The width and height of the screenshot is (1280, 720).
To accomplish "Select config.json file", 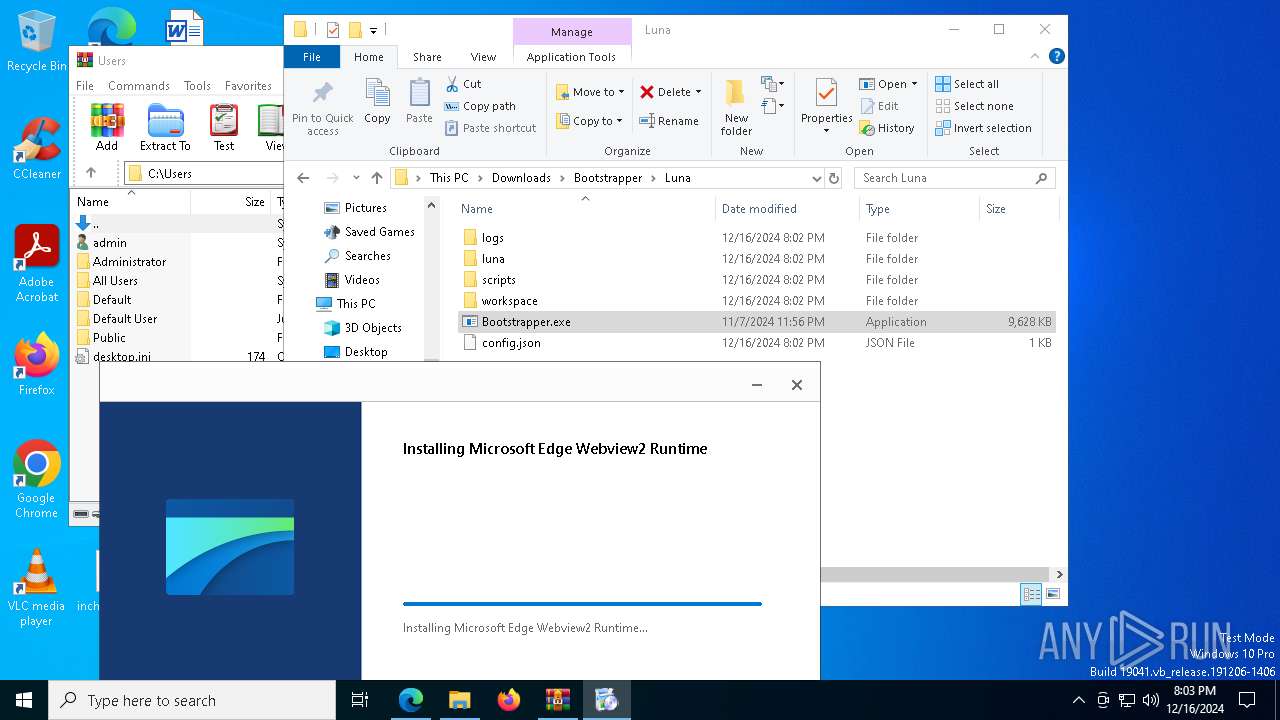I will pos(510,343).
